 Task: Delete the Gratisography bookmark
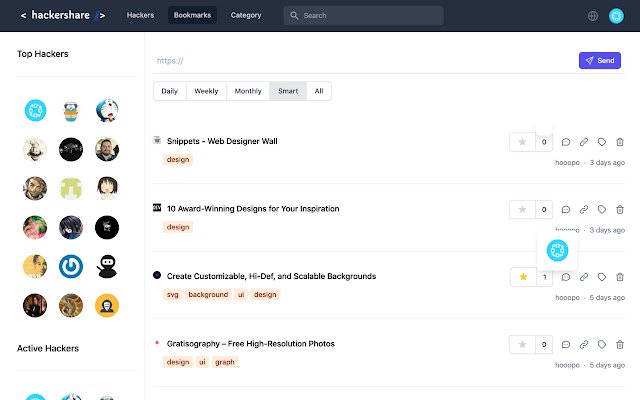[x=620, y=344]
